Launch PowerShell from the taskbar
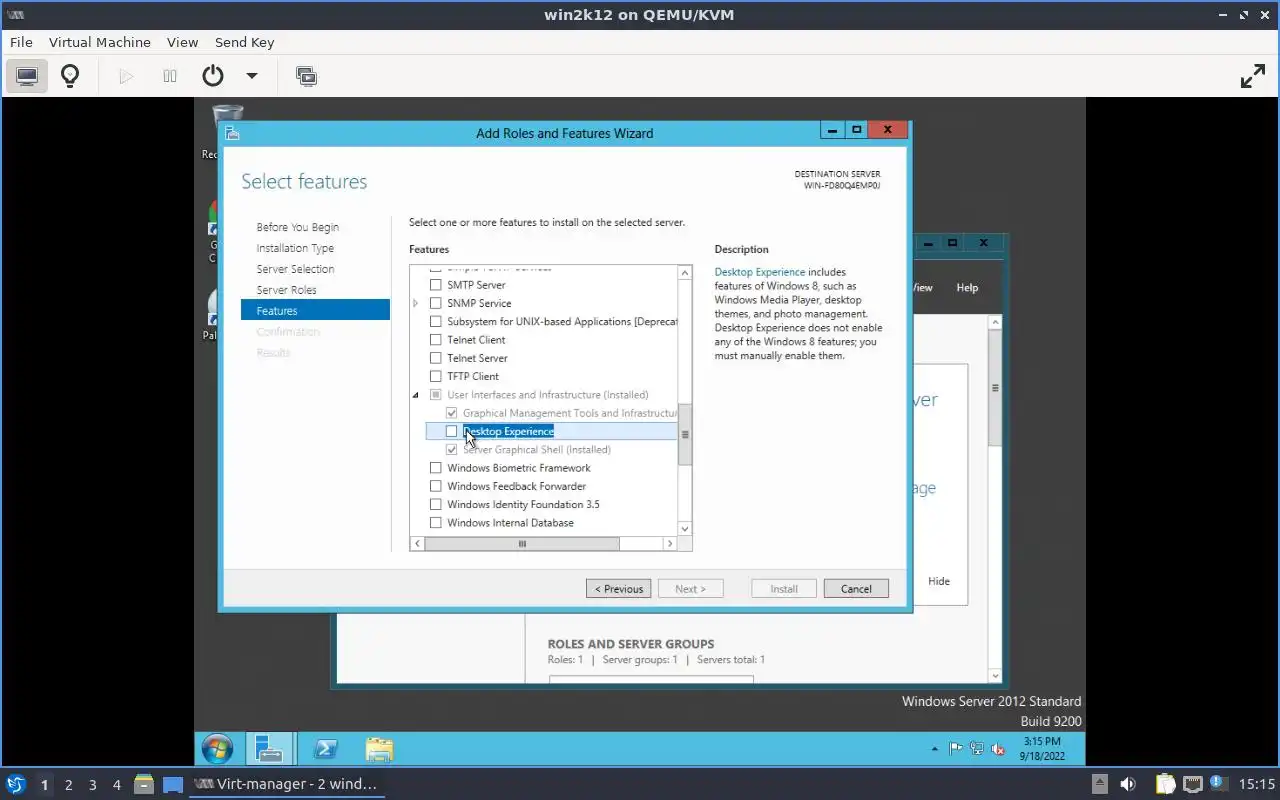This screenshot has height=800, width=1280. (x=325, y=748)
